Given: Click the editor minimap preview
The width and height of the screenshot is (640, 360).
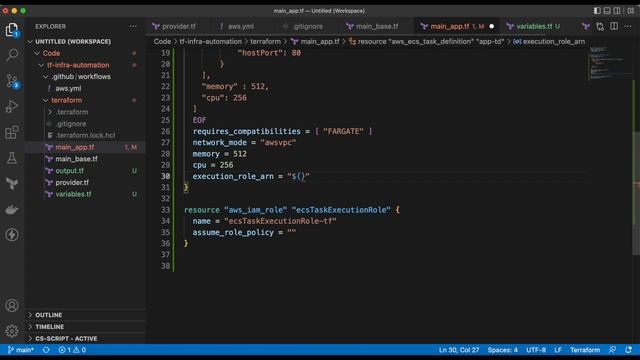Looking at the screenshot, I should (x=609, y=63).
